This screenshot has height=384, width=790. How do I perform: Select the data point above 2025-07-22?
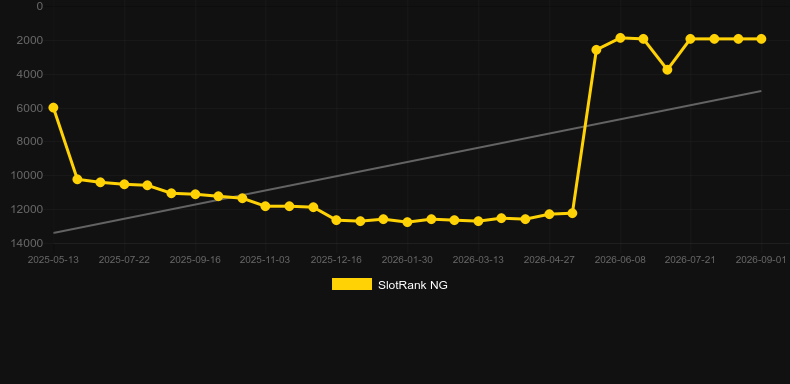pos(124,184)
